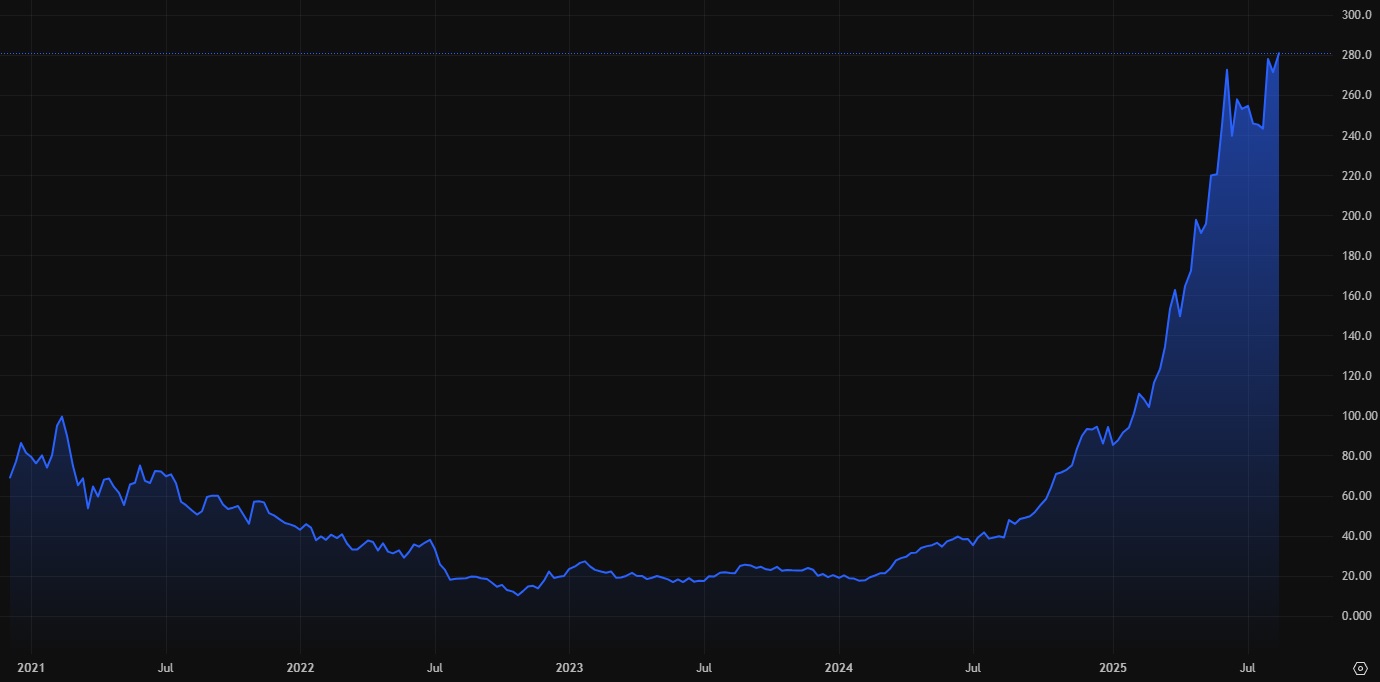Click the 300.0 price axis label
The image size is (1380, 682).
(1356, 15)
